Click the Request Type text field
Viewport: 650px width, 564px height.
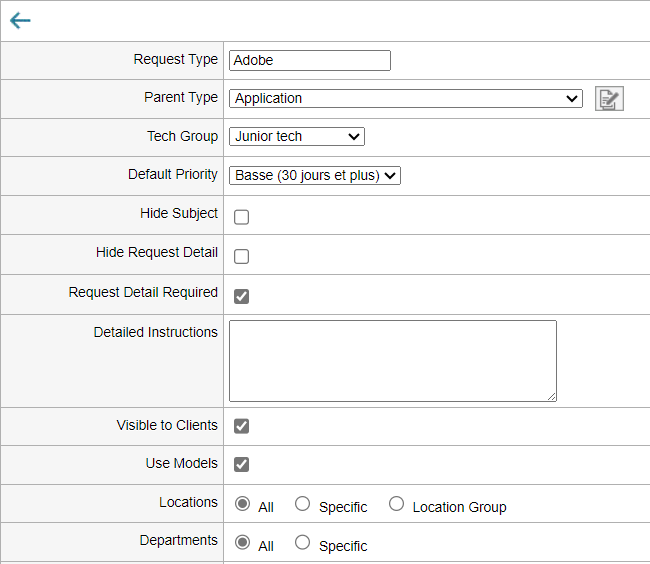[x=309, y=60]
